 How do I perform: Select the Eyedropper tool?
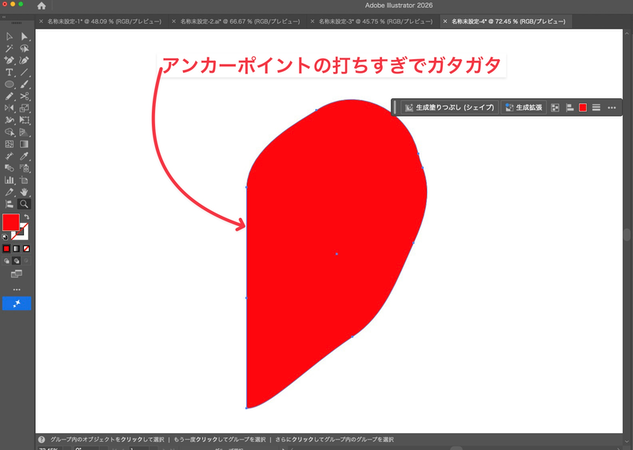24,156
